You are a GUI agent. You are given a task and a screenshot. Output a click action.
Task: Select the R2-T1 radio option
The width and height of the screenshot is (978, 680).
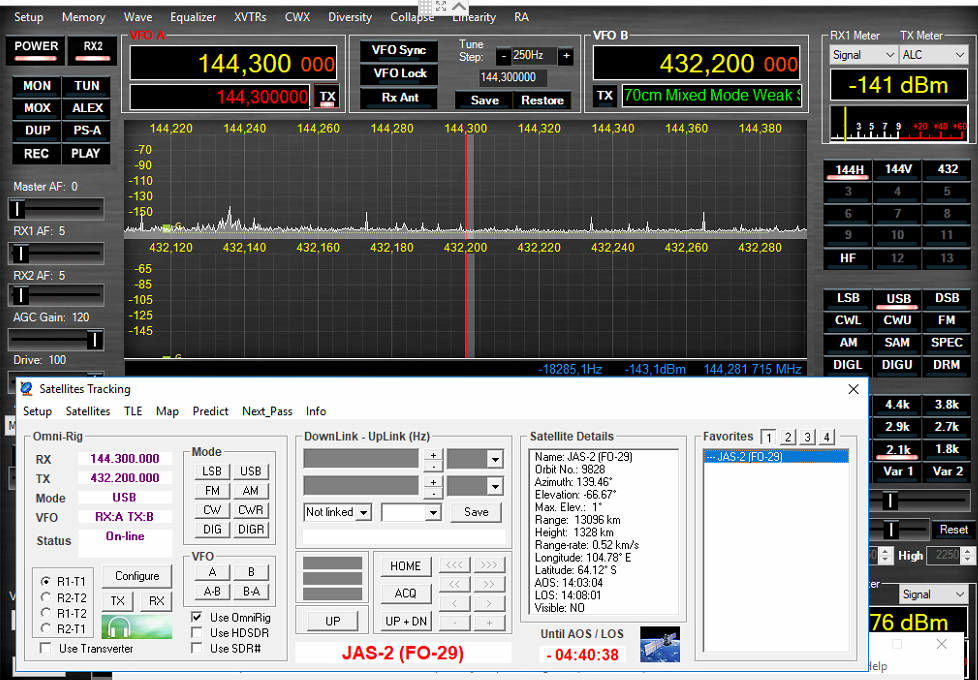coord(46,628)
